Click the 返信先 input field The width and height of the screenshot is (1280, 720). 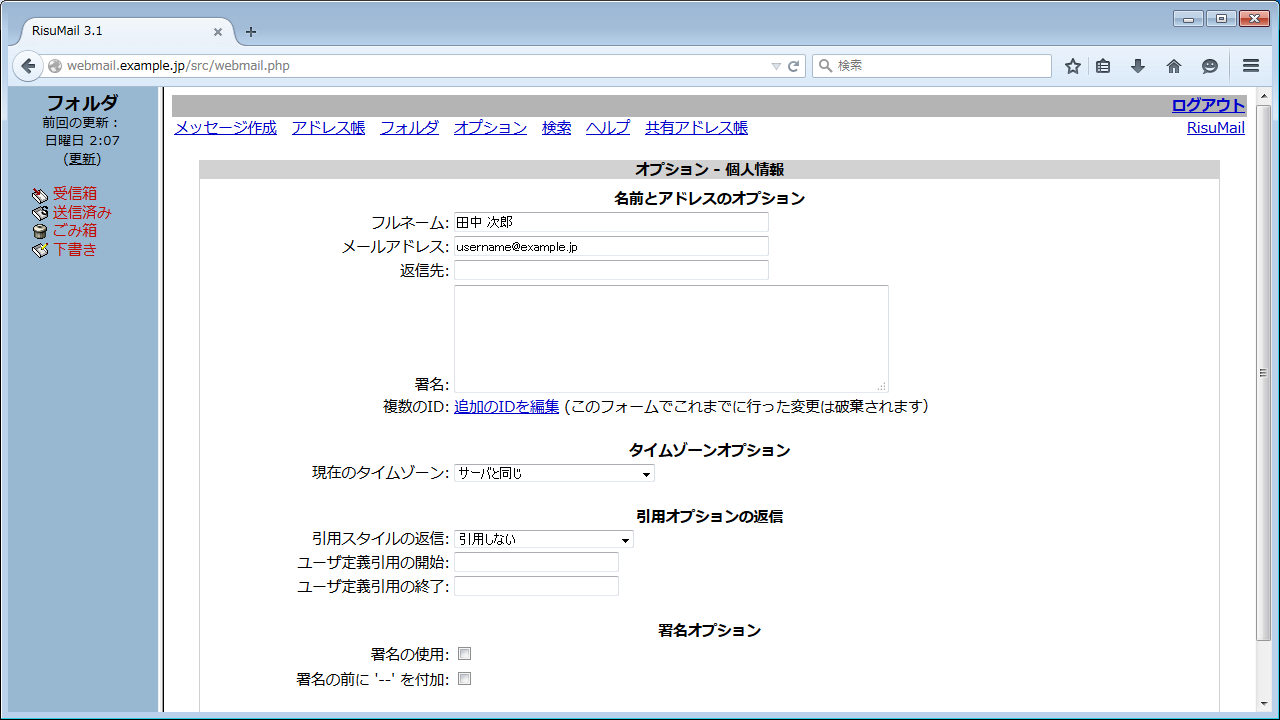point(611,270)
